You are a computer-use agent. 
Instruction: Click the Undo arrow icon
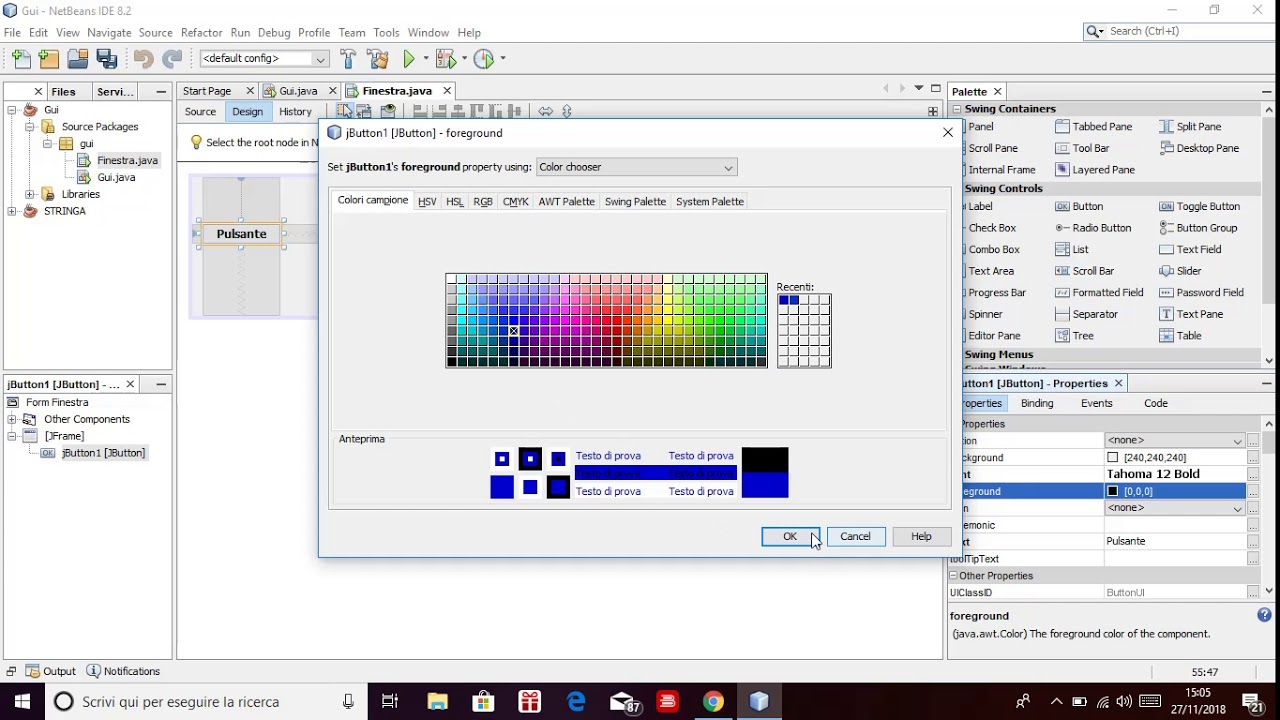(x=143, y=59)
